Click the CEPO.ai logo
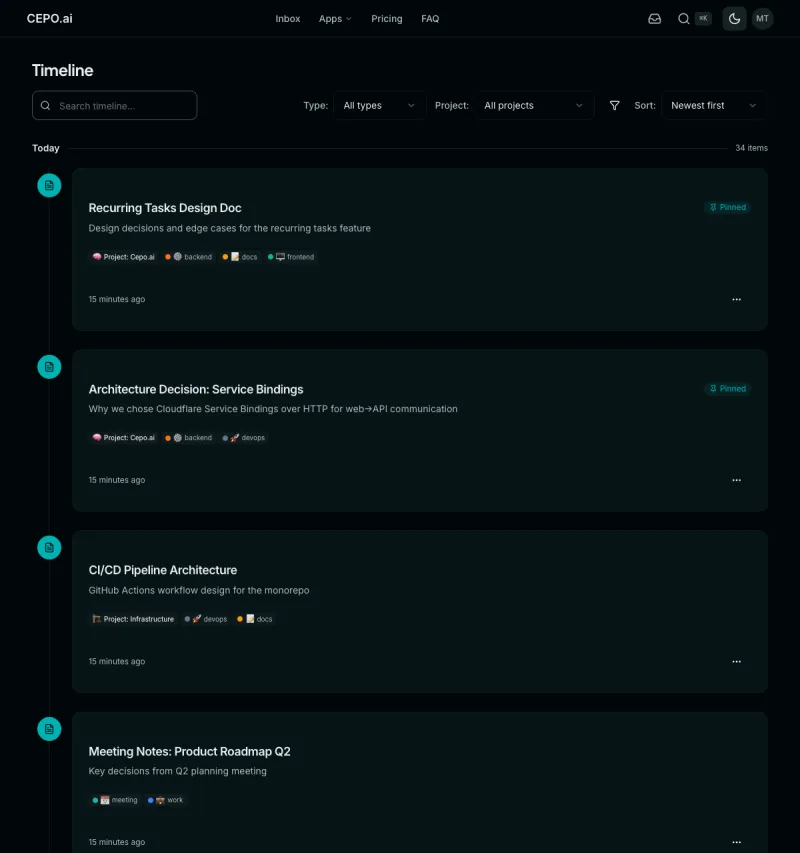The width and height of the screenshot is (800, 853). tap(49, 18)
